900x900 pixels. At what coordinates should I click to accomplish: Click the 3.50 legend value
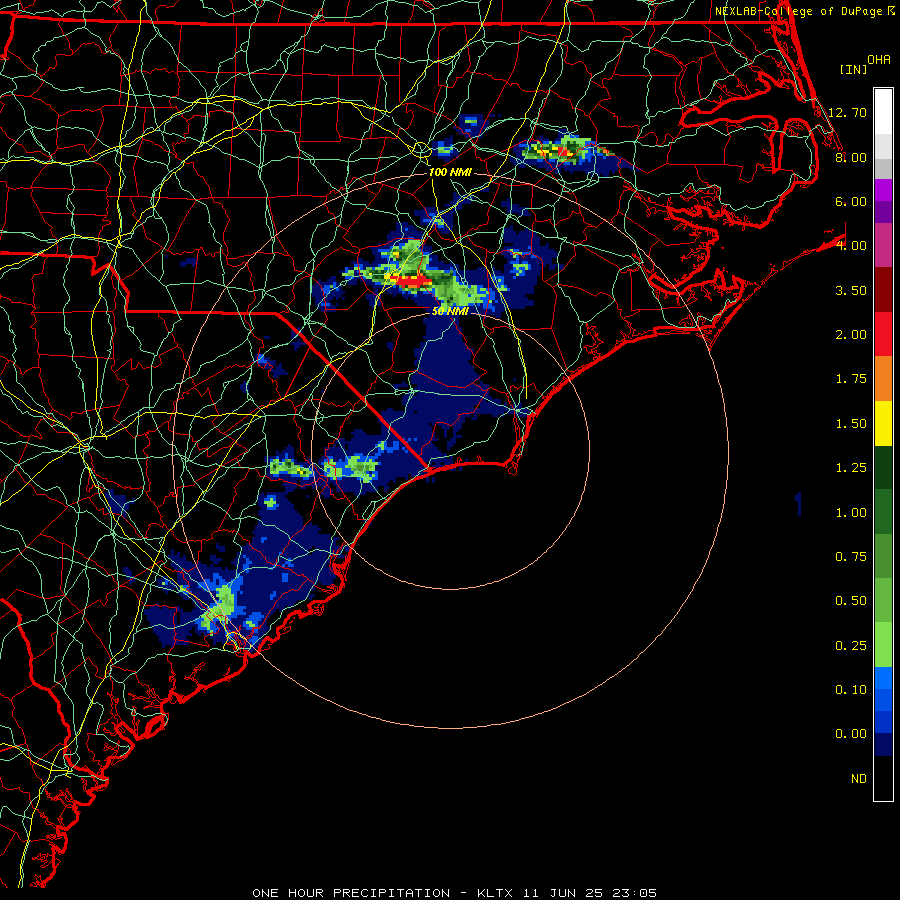pyautogui.click(x=851, y=290)
